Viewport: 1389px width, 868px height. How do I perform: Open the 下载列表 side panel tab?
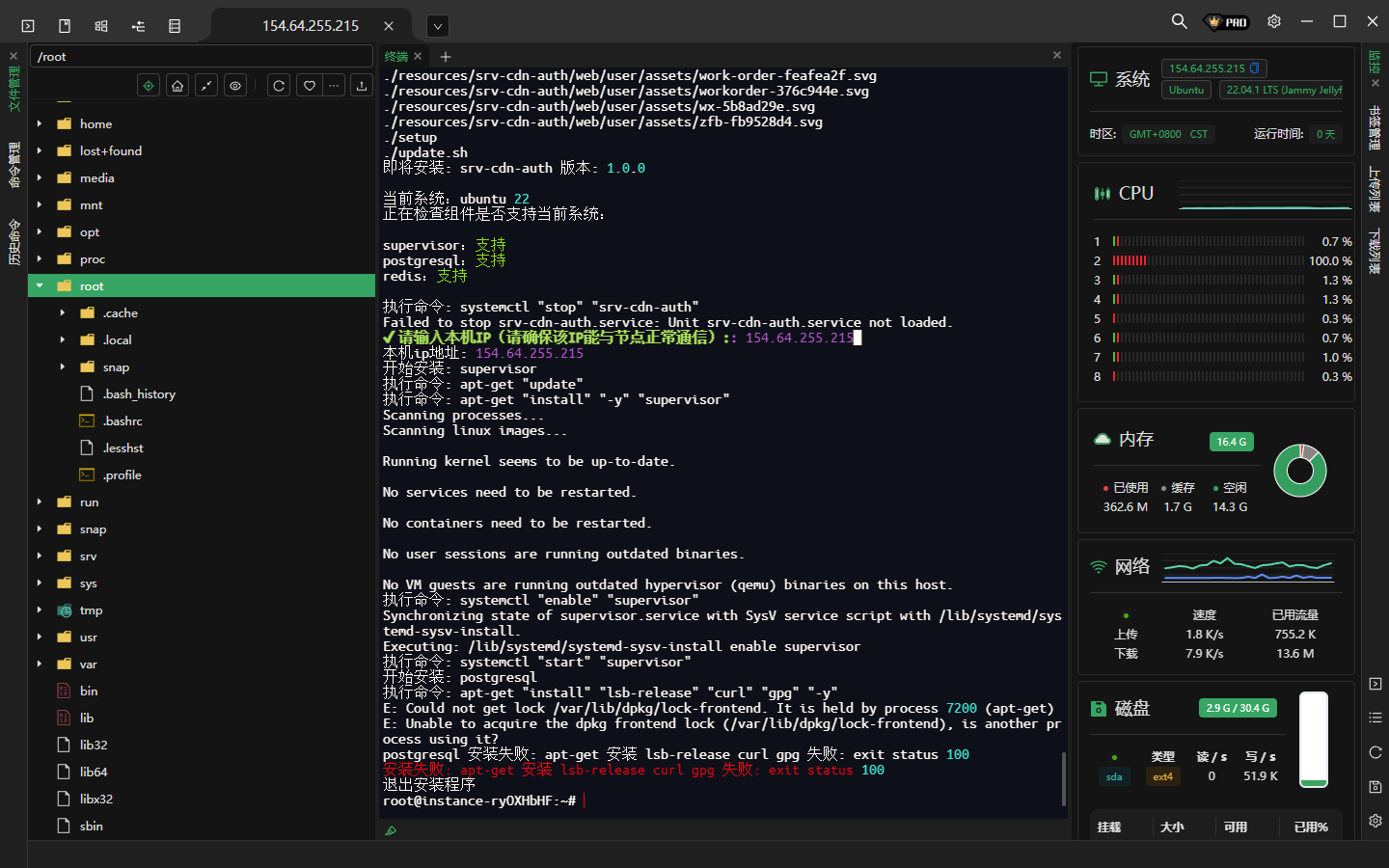click(x=1375, y=251)
